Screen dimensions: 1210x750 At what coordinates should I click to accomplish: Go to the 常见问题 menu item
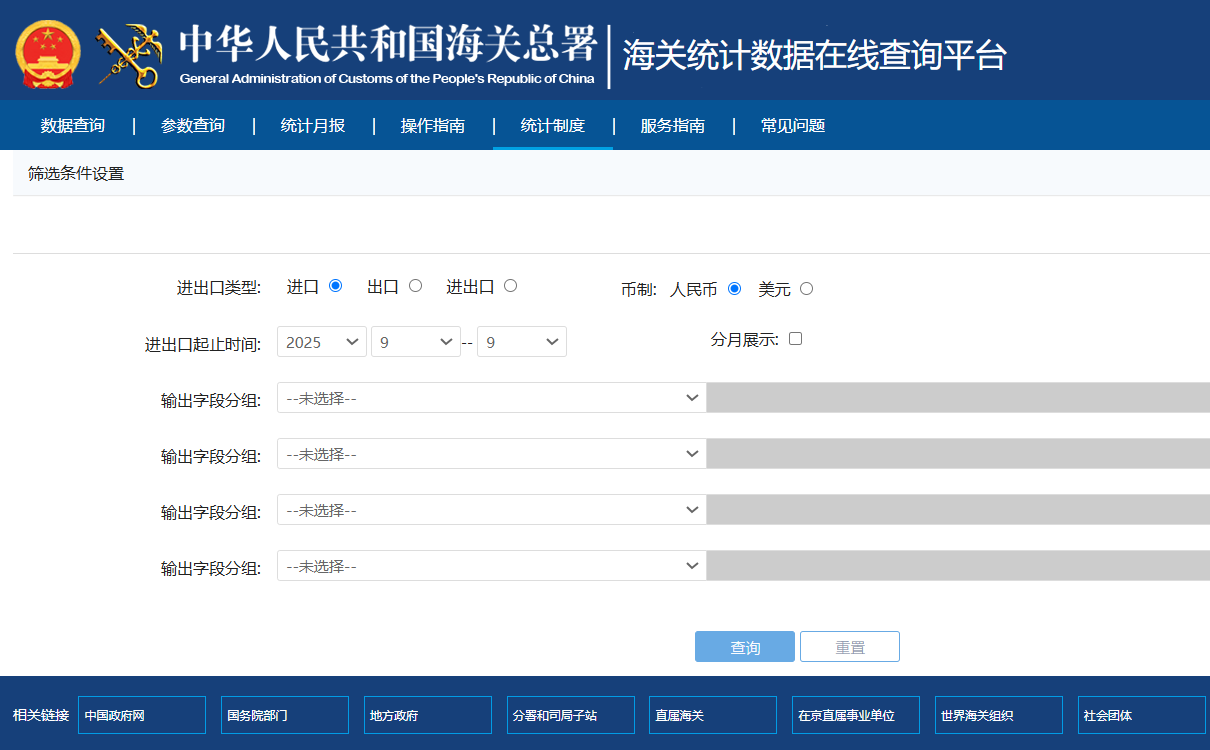point(792,126)
